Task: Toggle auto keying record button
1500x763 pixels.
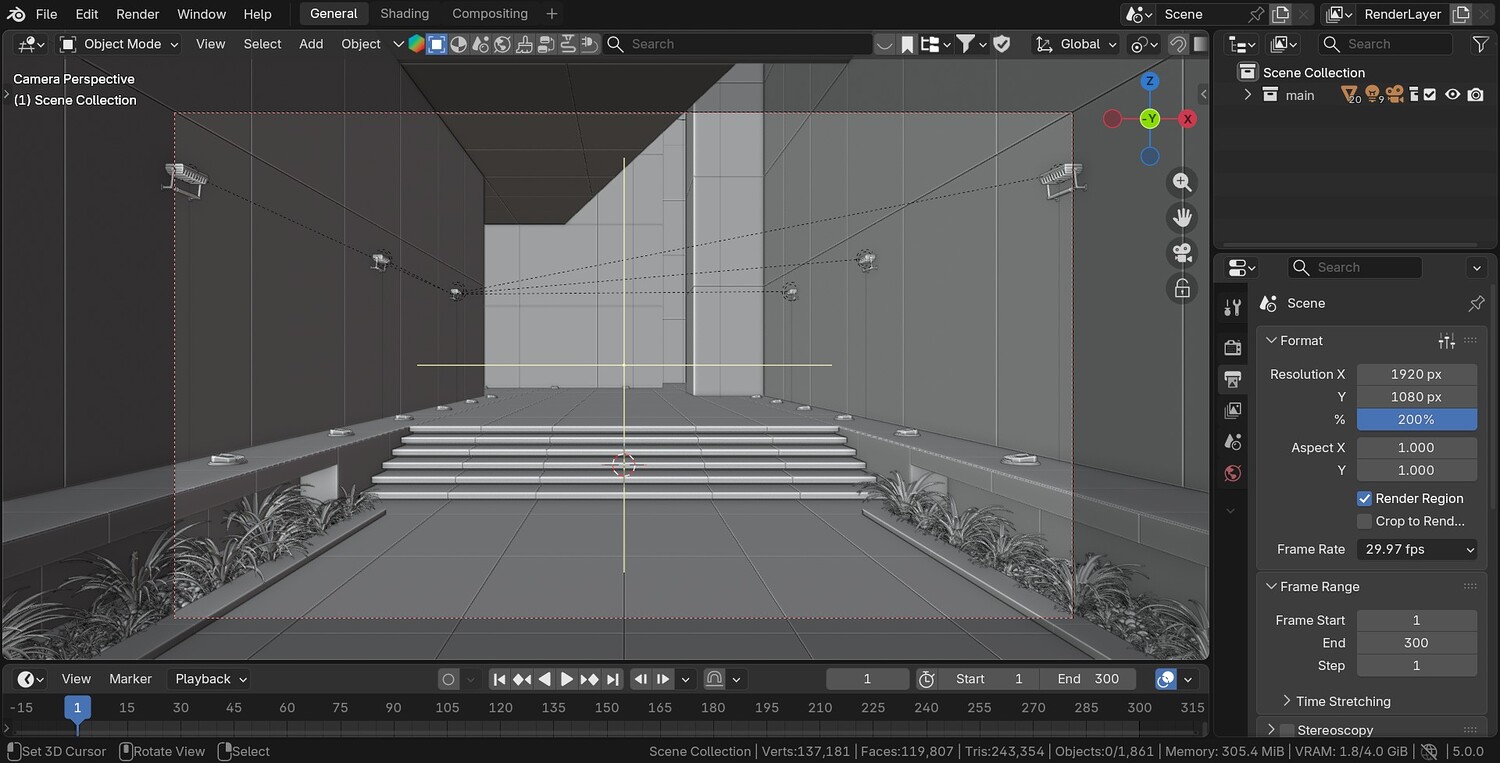Action: (448, 679)
